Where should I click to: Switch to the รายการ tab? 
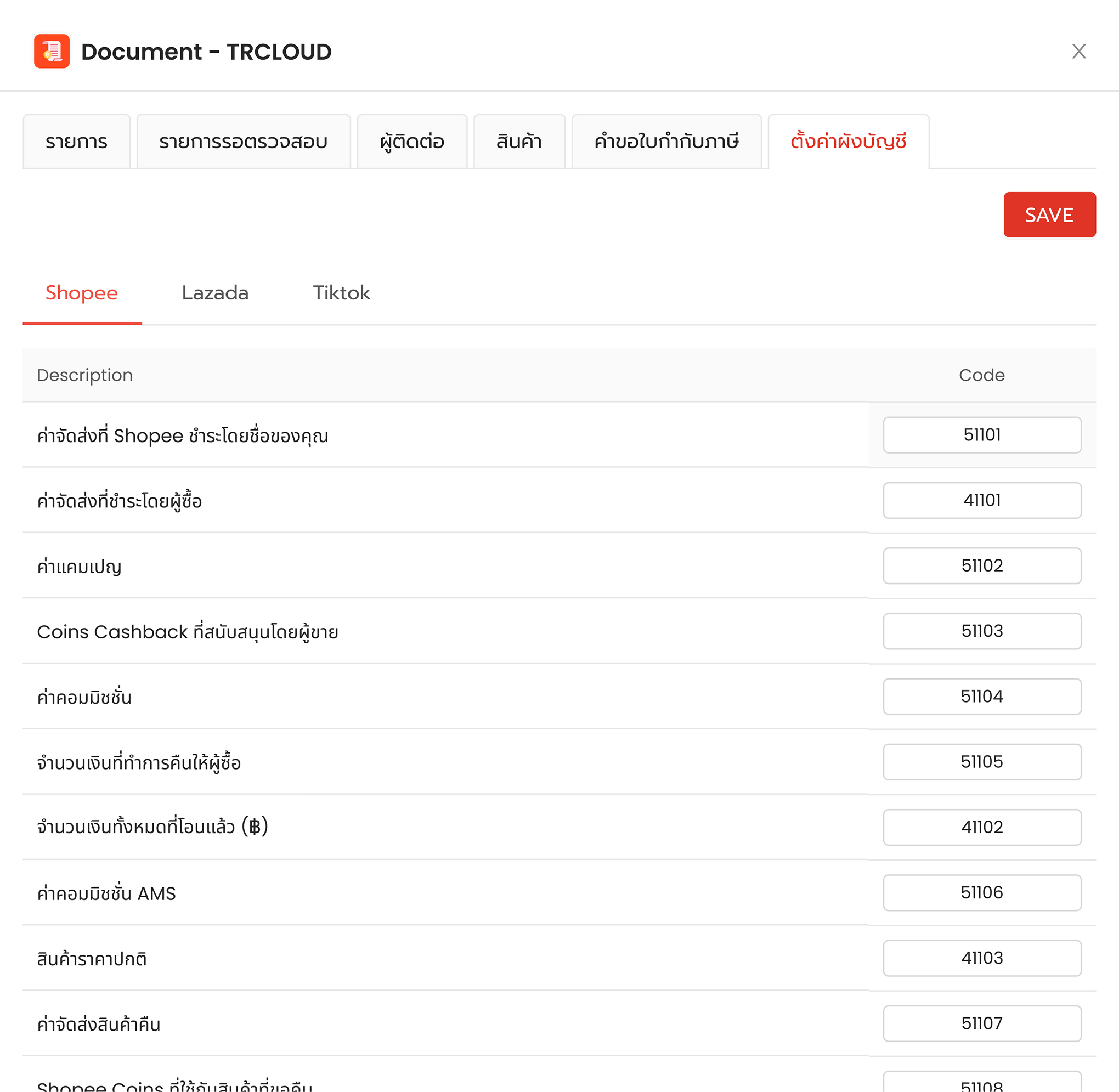tap(76, 141)
